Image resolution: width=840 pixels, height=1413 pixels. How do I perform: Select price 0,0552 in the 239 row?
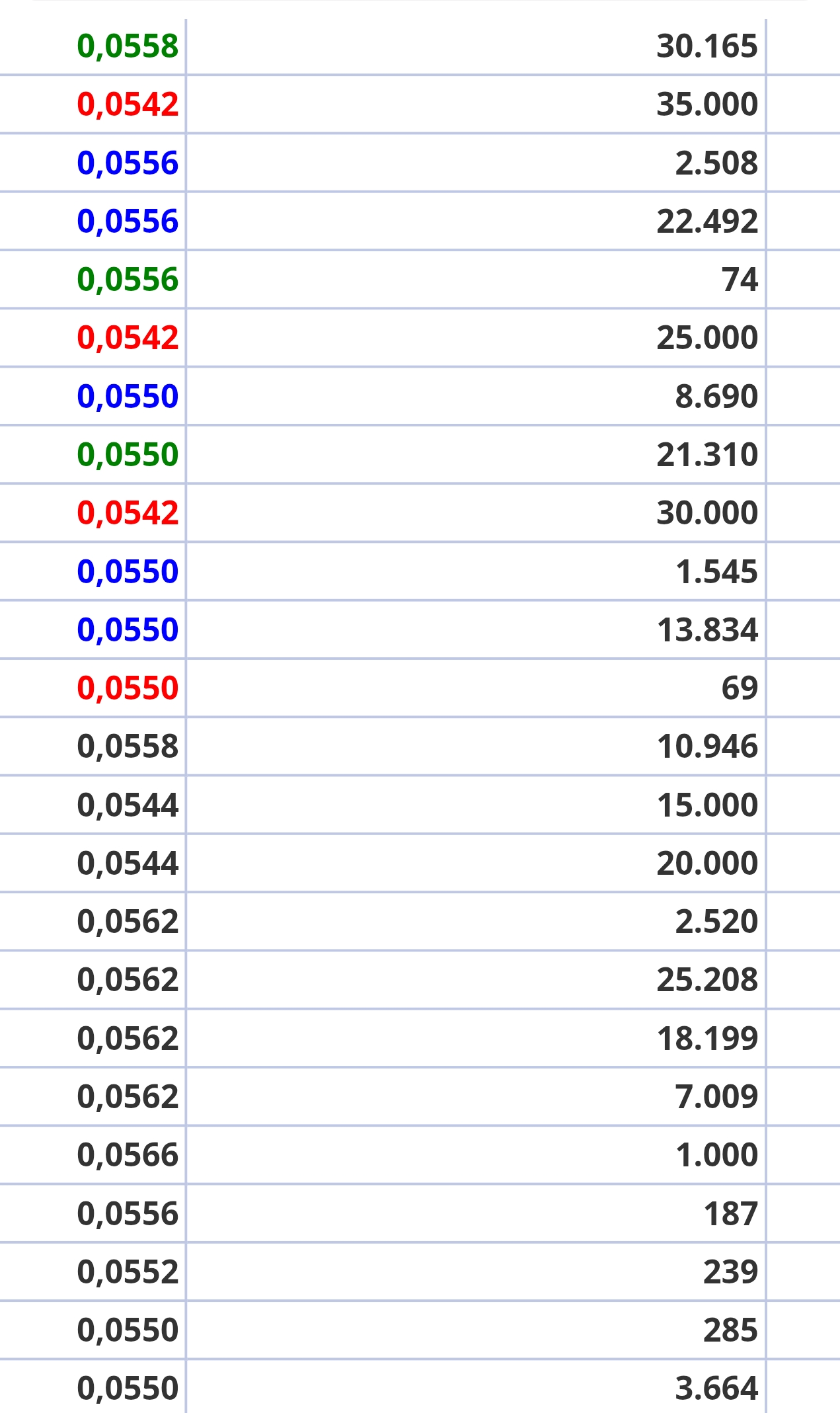128,1272
